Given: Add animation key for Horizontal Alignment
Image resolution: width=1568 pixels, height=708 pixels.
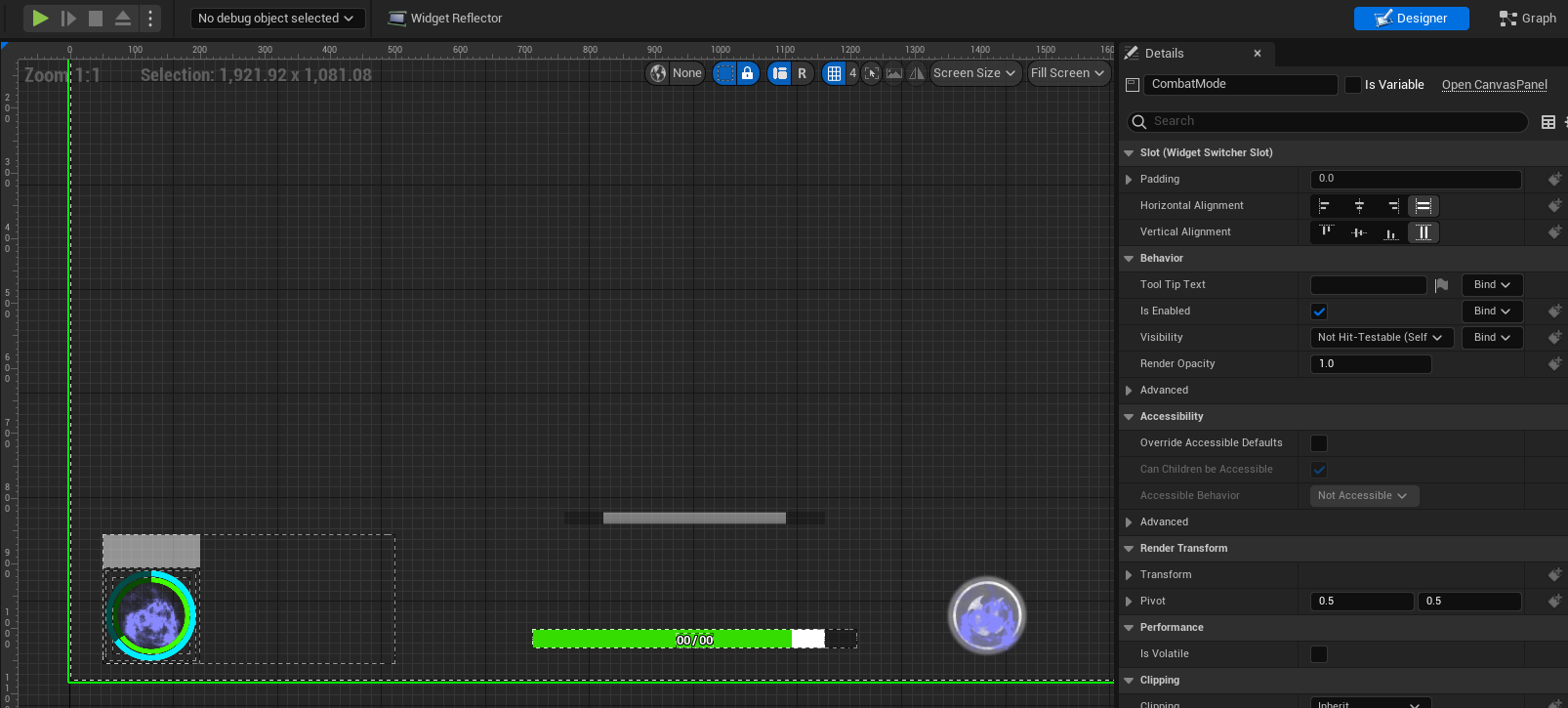Looking at the screenshot, I should [x=1554, y=206].
